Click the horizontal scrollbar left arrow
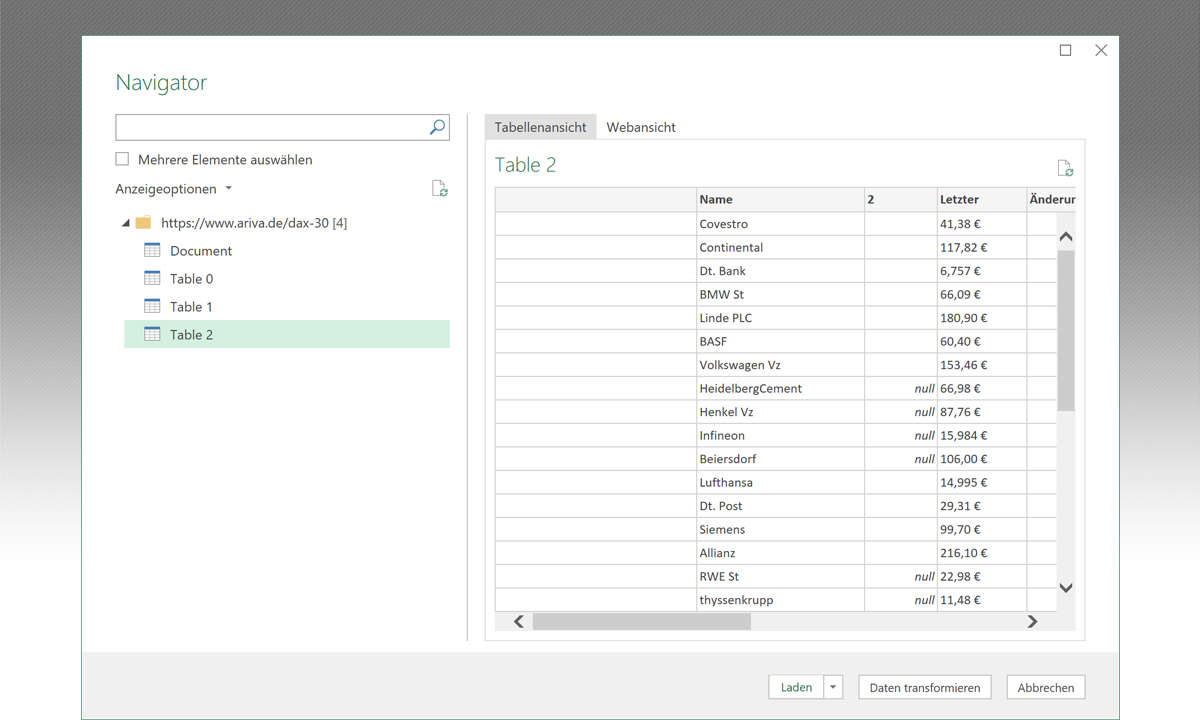The height and width of the screenshot is (720, 1200). pyautogui.click(x=519, y=621)
